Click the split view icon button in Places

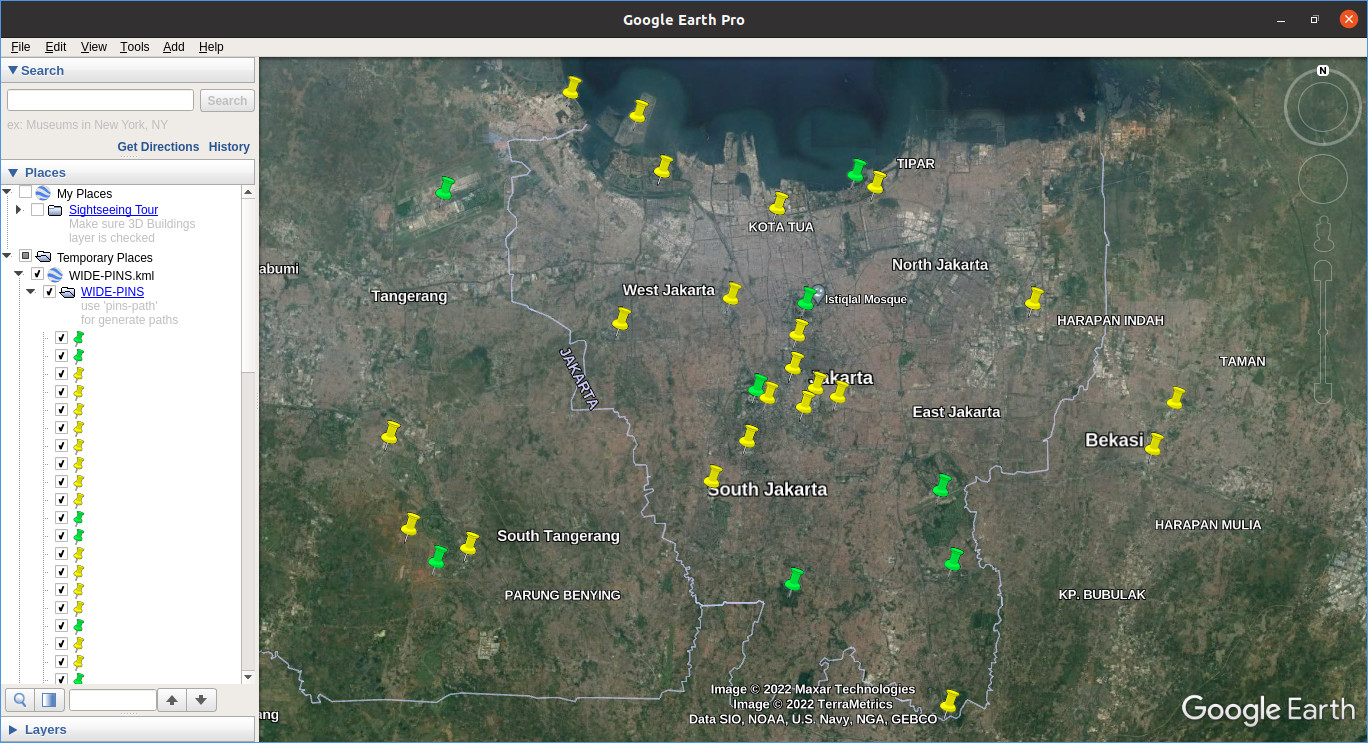coord(50,700)
